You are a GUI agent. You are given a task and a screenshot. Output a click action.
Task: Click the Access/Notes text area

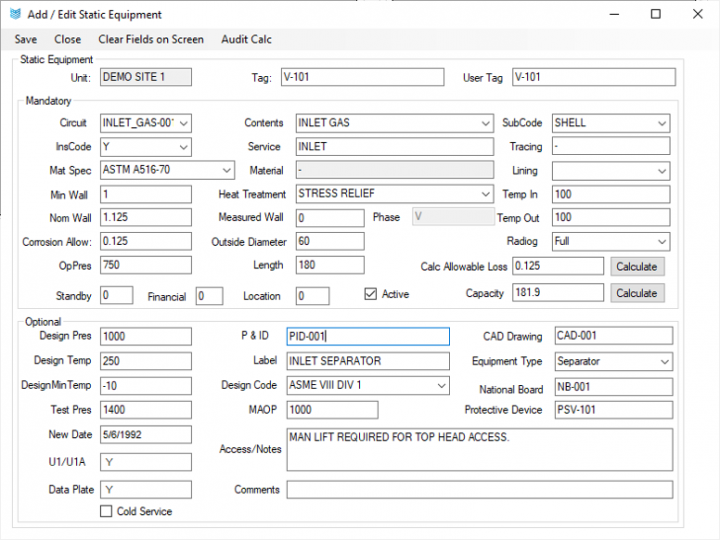point(480,450)
